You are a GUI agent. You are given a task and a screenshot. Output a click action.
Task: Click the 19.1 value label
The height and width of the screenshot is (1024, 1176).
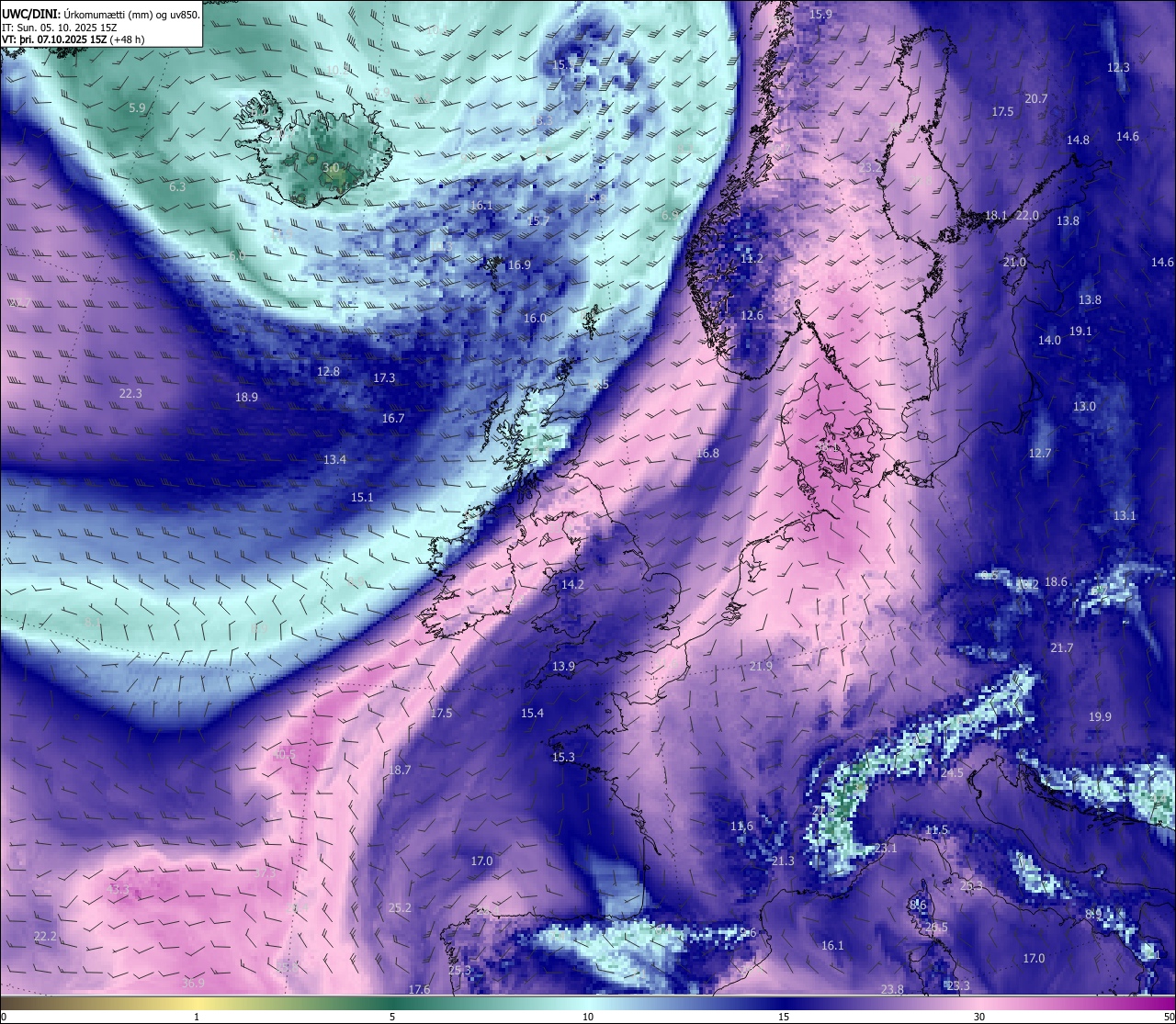point(1080,332)
